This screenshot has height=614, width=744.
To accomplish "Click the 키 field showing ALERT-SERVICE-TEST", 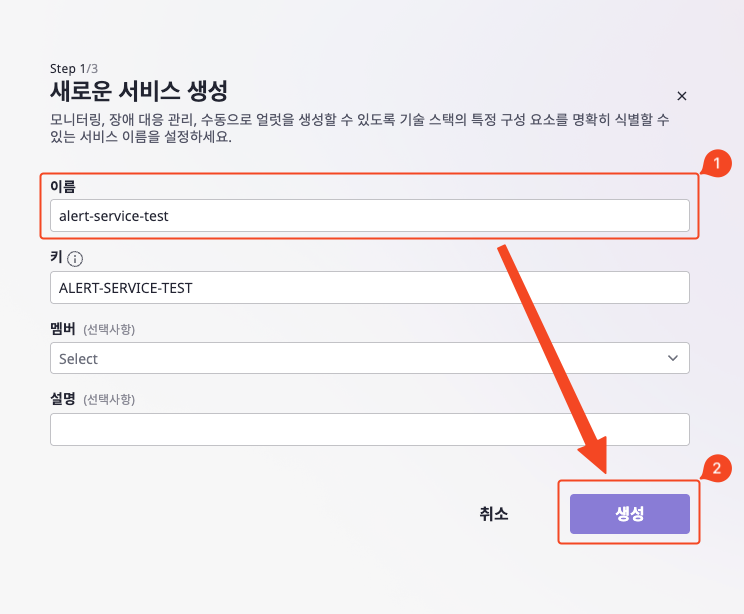I will (x=370, y=288).
